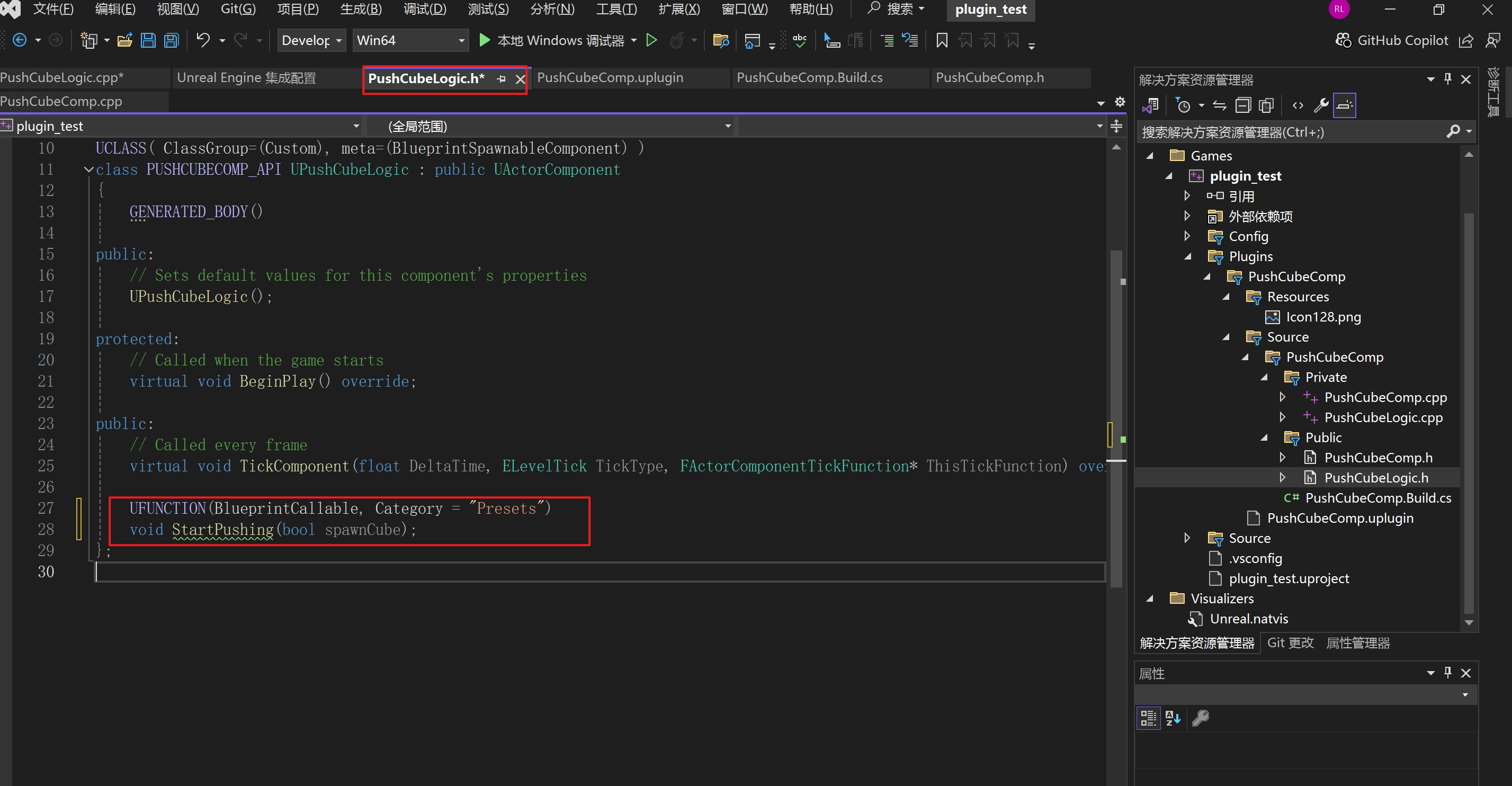Toggle Solution Explorer pin auto-hide
The height and width of the screenshot is (786, 1512).
pos(1448,79)
